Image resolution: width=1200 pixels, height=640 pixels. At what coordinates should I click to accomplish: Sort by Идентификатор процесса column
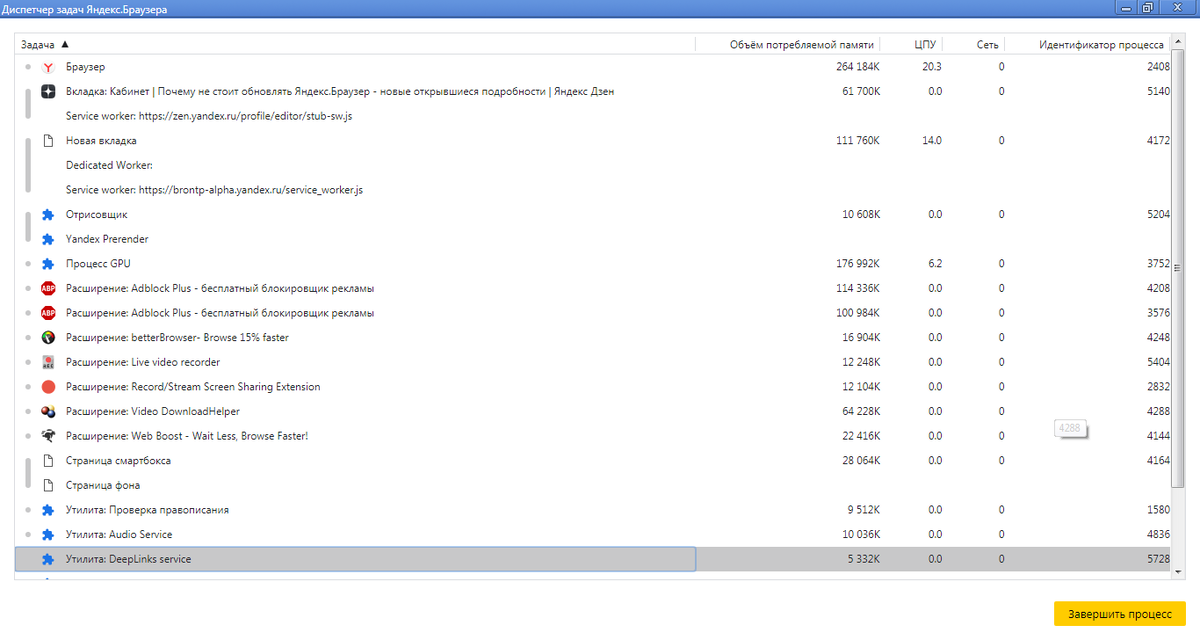(x=1100, y=45)
